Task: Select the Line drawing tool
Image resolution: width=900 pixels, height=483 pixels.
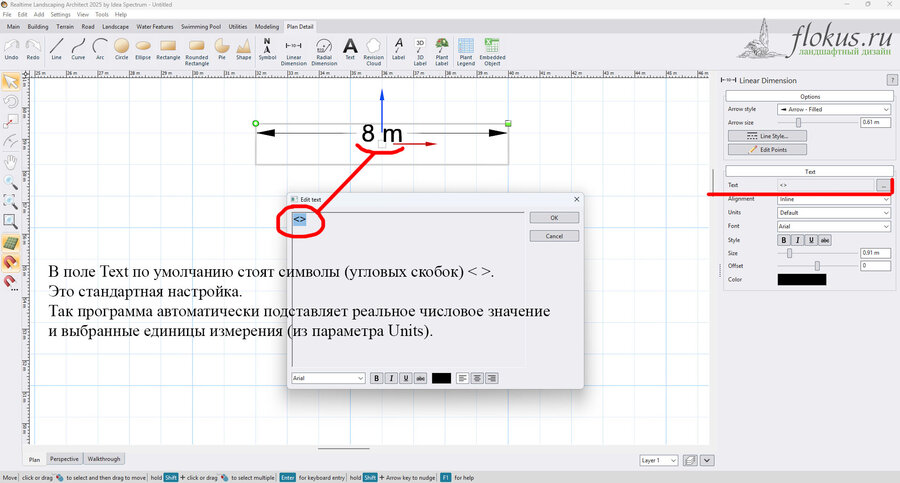Action: coord(56,49)
